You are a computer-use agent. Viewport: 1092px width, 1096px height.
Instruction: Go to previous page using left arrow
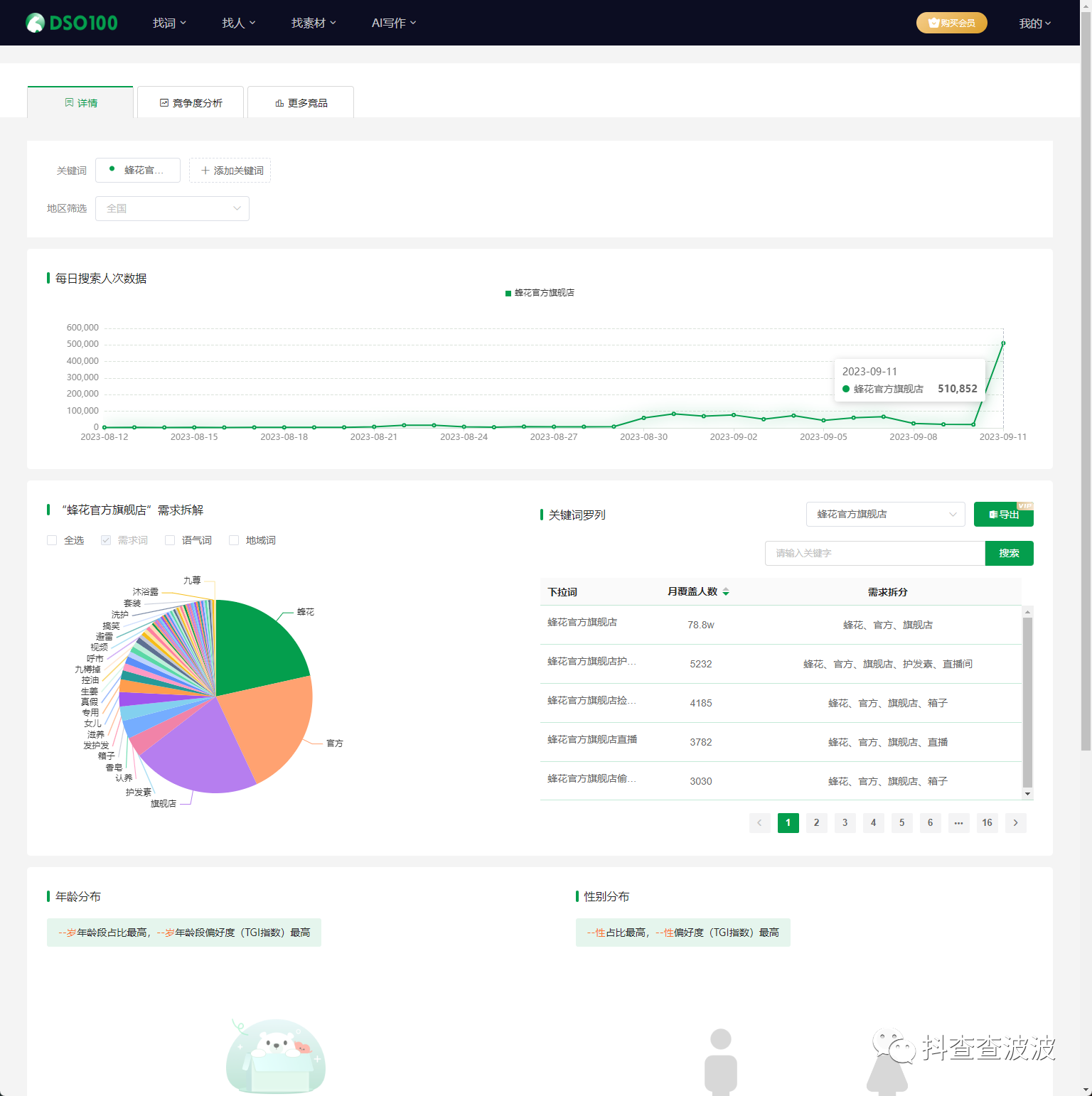click(759, 823)
